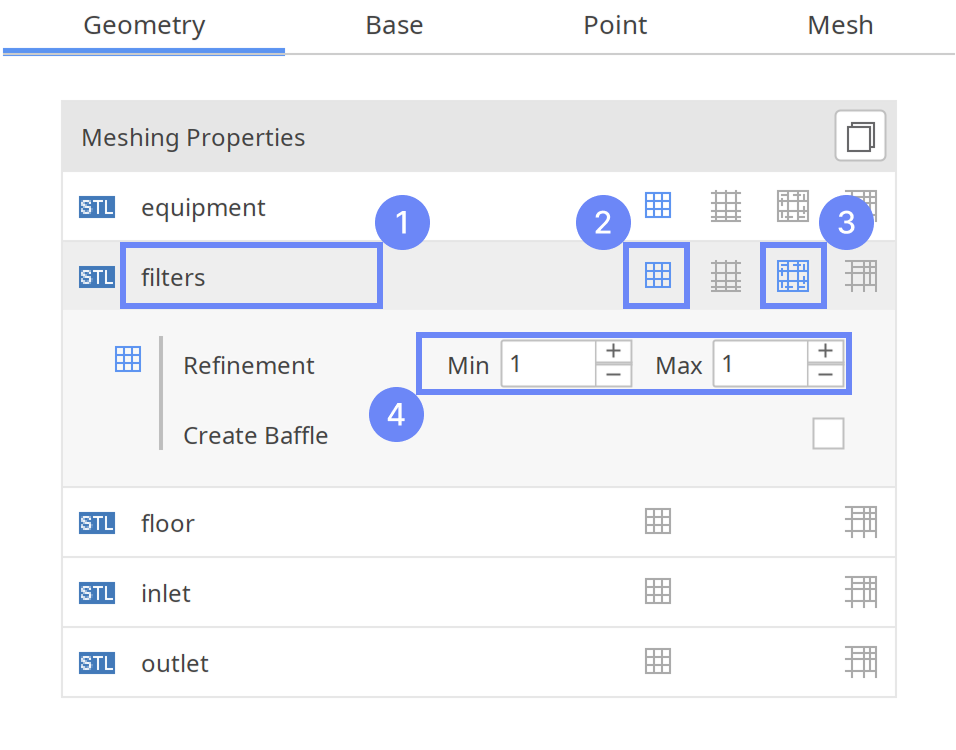This screenshot has height=750, width=956.
Task: Expand the equipment geometry entry
Action: 203,208
